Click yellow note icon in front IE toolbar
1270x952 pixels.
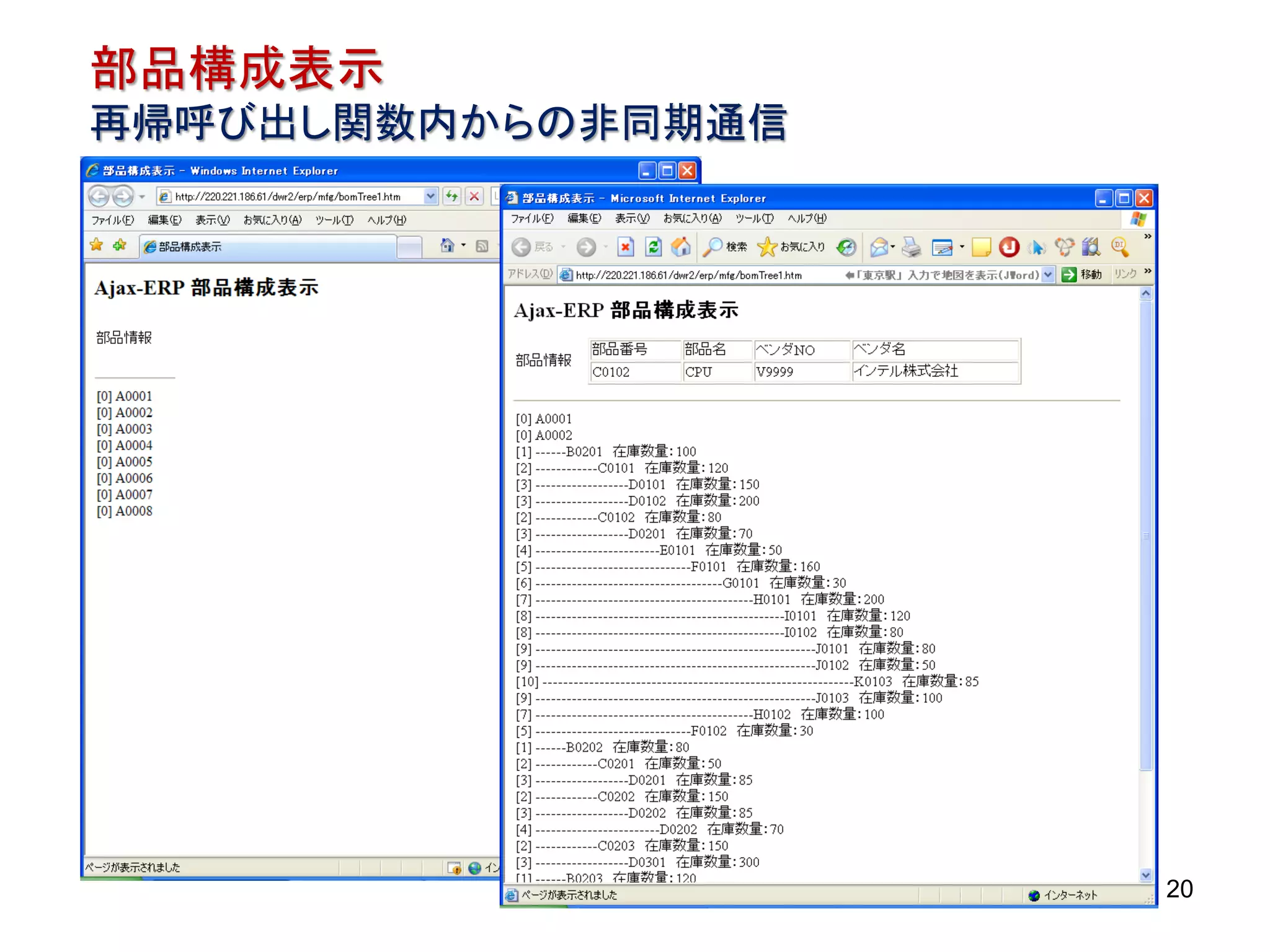981,247
